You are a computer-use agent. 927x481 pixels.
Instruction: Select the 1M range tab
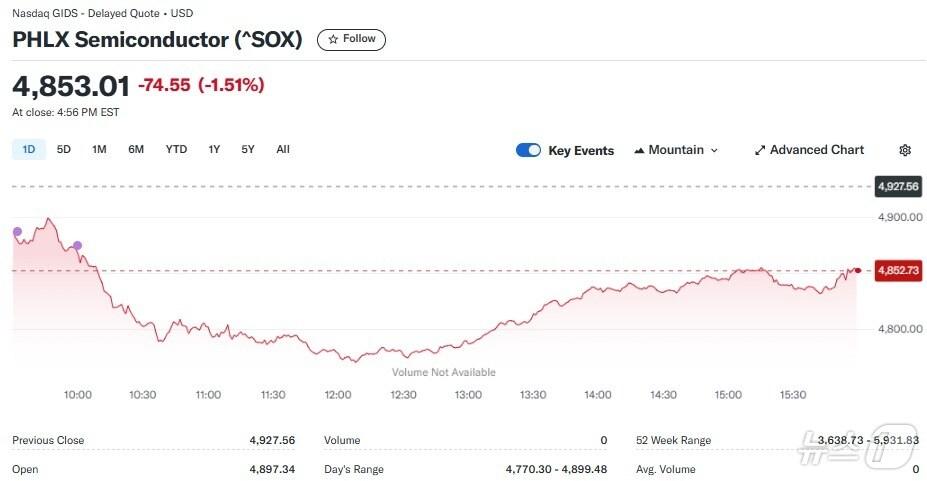coord(99,150)
